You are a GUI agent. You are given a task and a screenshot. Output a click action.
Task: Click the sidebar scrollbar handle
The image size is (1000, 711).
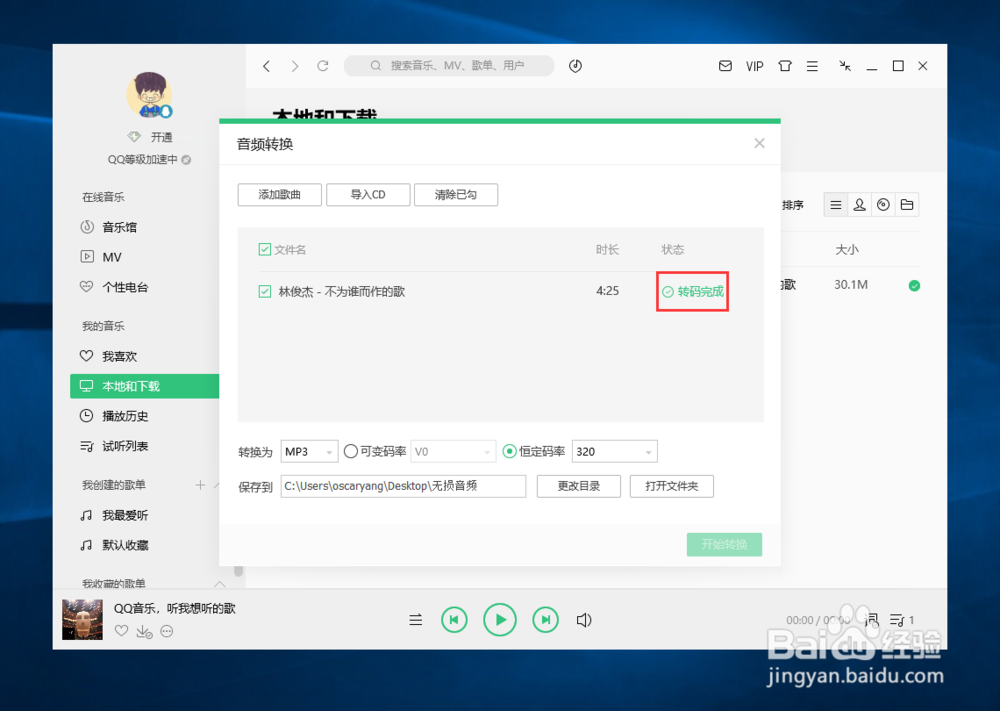point(239,570)
